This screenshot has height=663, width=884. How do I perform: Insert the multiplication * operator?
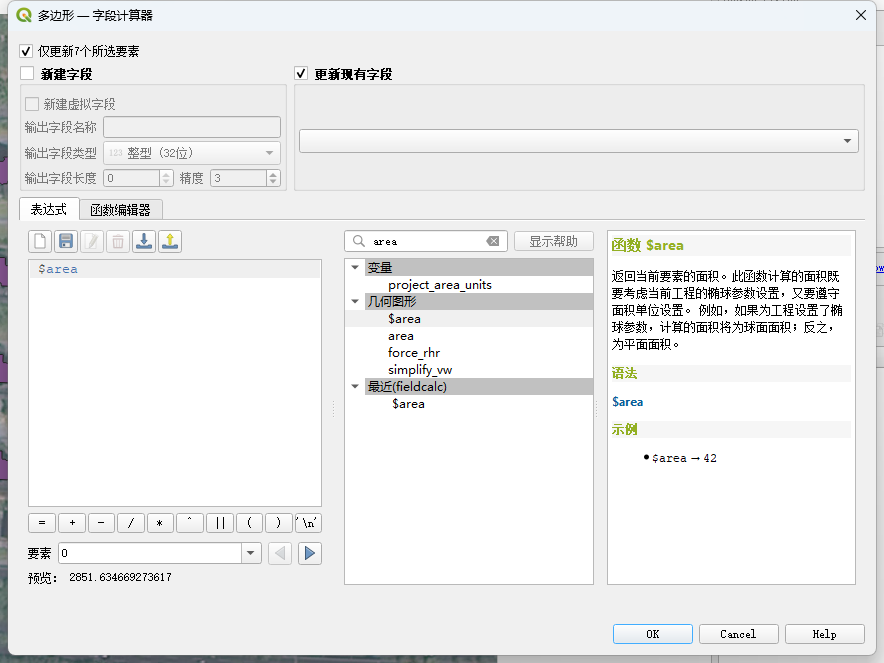(x=160, y=523)
